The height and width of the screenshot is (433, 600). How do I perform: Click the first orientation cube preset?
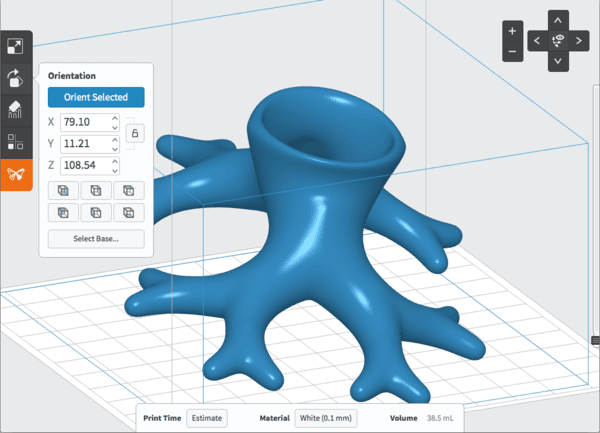click(63, 190)
